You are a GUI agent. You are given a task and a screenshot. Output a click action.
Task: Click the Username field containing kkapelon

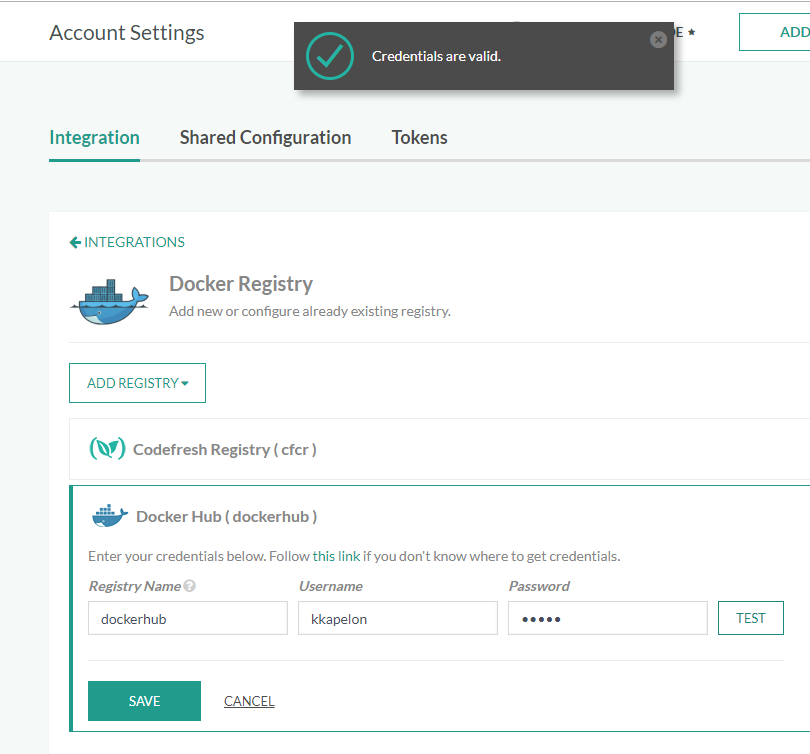pos(397,618)
